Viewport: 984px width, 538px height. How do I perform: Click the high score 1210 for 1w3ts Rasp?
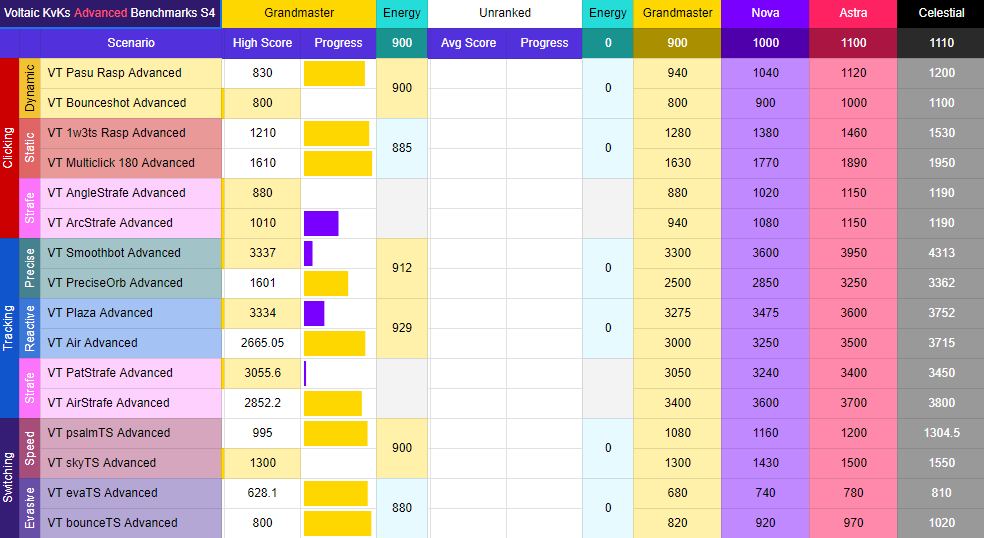click(x=262, y=133)
